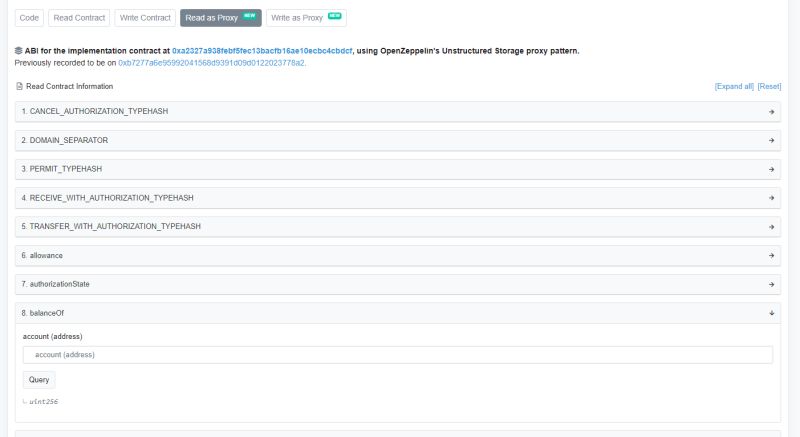Screen dimensions: 800x437
Task: Switch to Read Contract tab
Action: [x=79, y=18]
